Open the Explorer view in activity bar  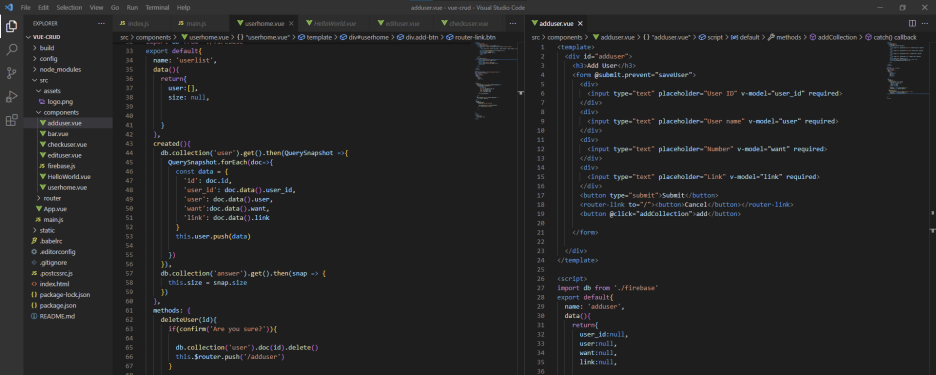coord(11,26)
